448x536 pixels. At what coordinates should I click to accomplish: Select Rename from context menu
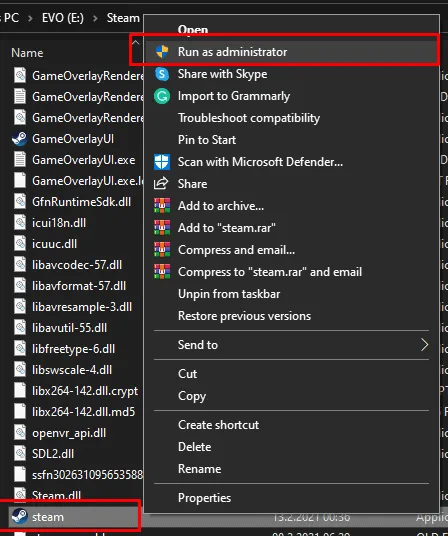[x=292, y=469]
